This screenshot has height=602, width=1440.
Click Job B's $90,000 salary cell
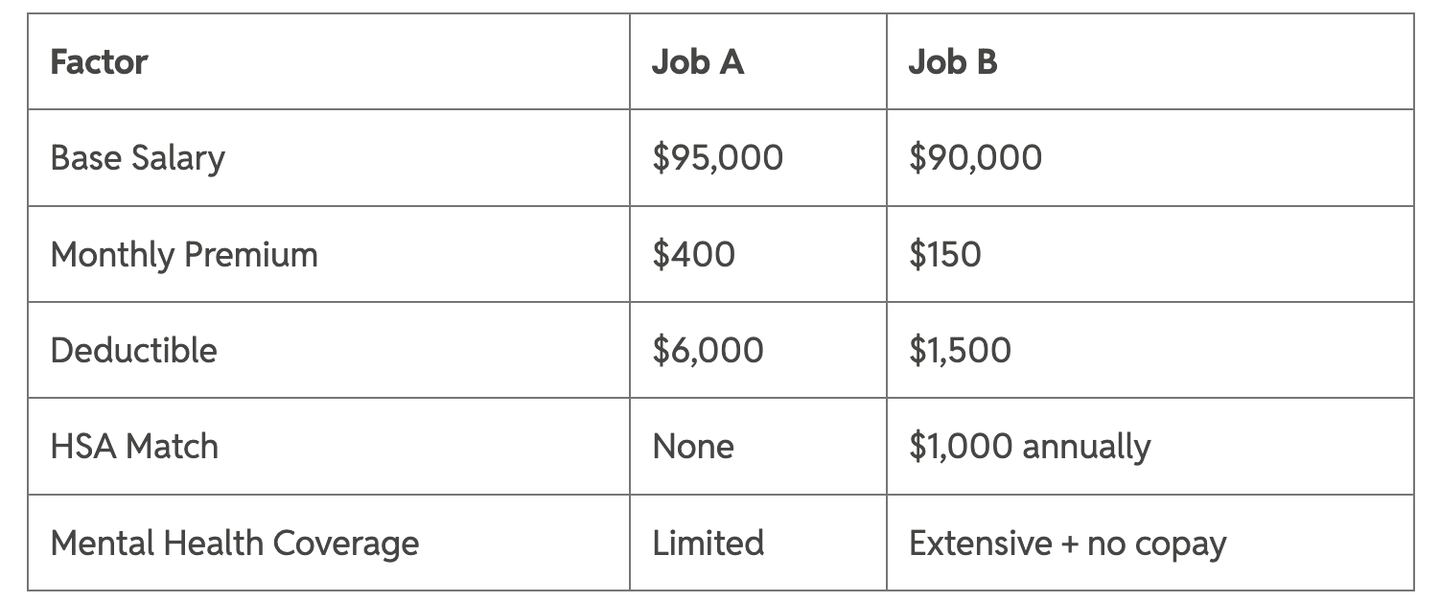tap(975, 158)
